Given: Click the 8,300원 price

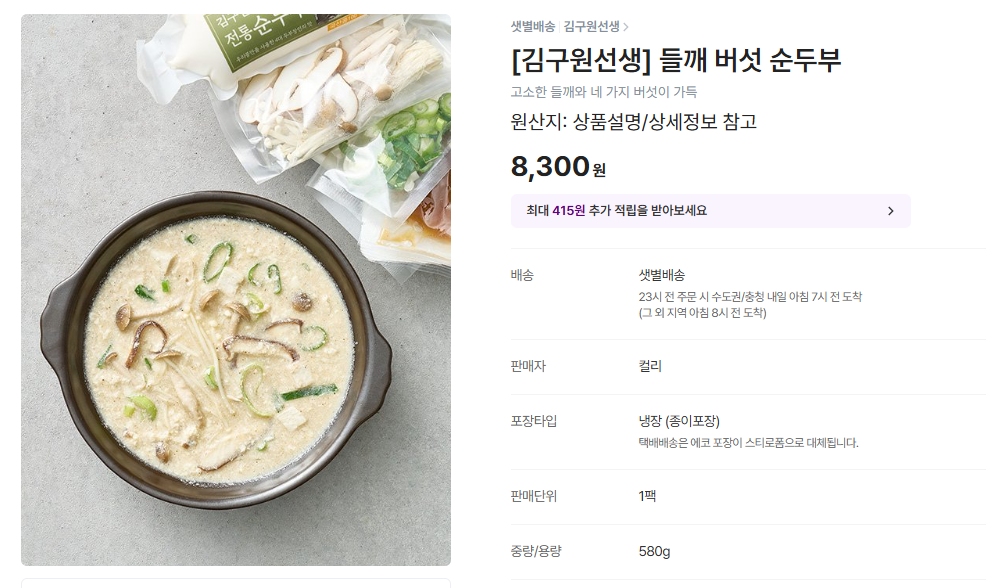Looking at the screenshot, I should [557, 167].
